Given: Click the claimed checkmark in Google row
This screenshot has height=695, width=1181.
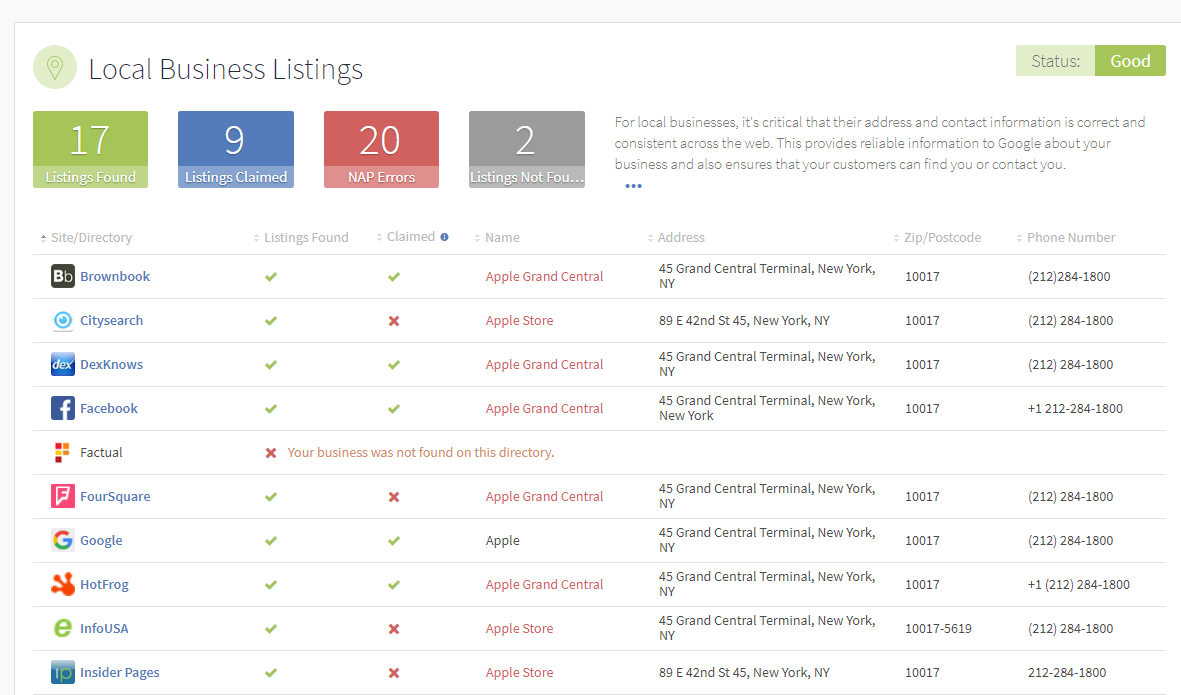Looking at the screenshot, I should pyautogui.click(x=394, y=541).
